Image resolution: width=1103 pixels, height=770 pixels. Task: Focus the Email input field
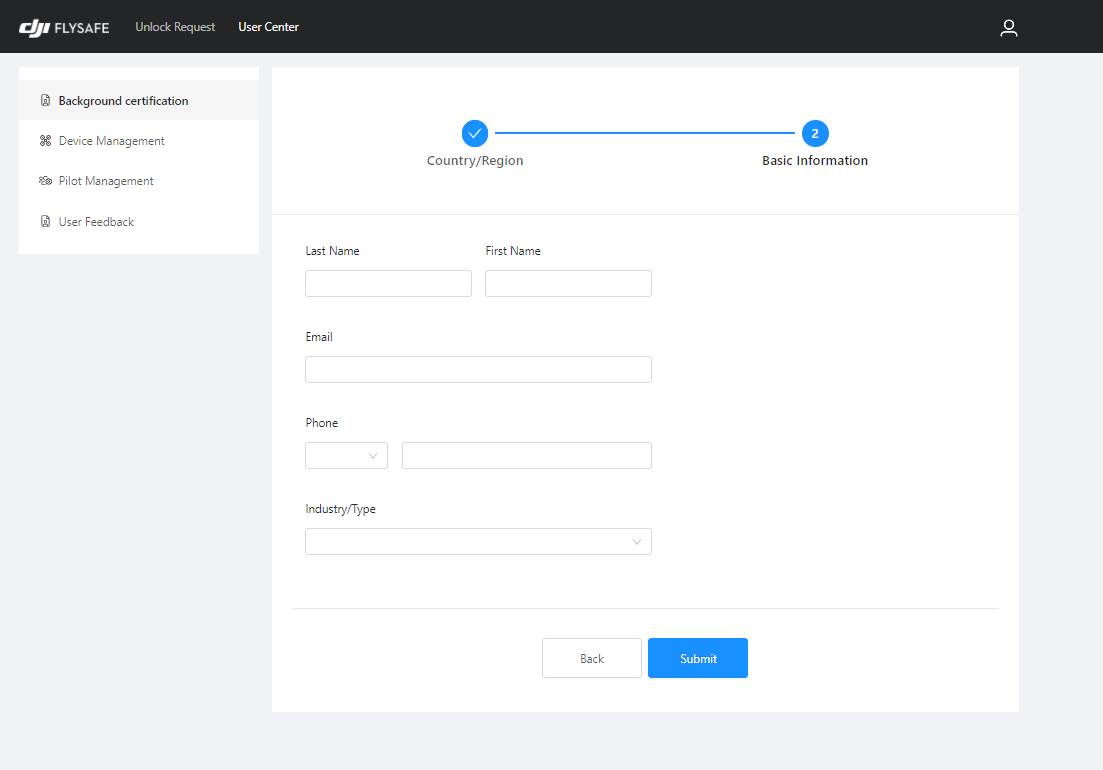tap(478, 369)
